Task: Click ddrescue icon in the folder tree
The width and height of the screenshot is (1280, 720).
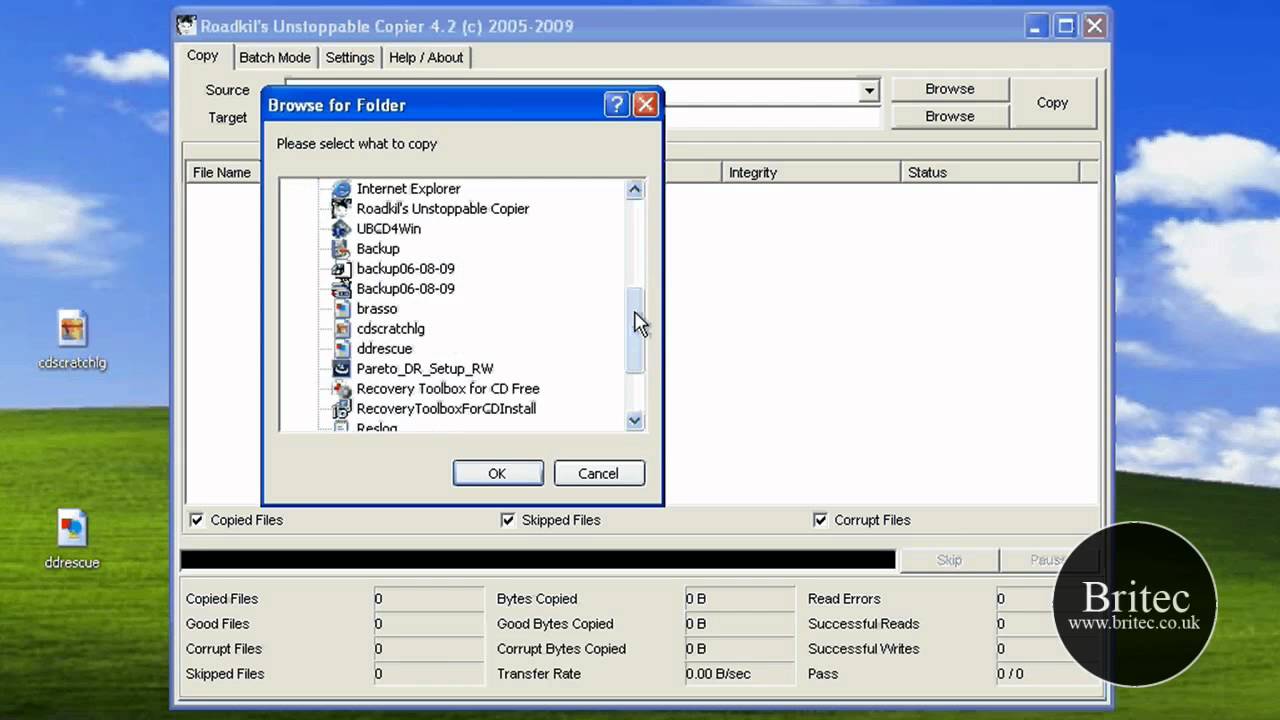Action: pos(341,348)
